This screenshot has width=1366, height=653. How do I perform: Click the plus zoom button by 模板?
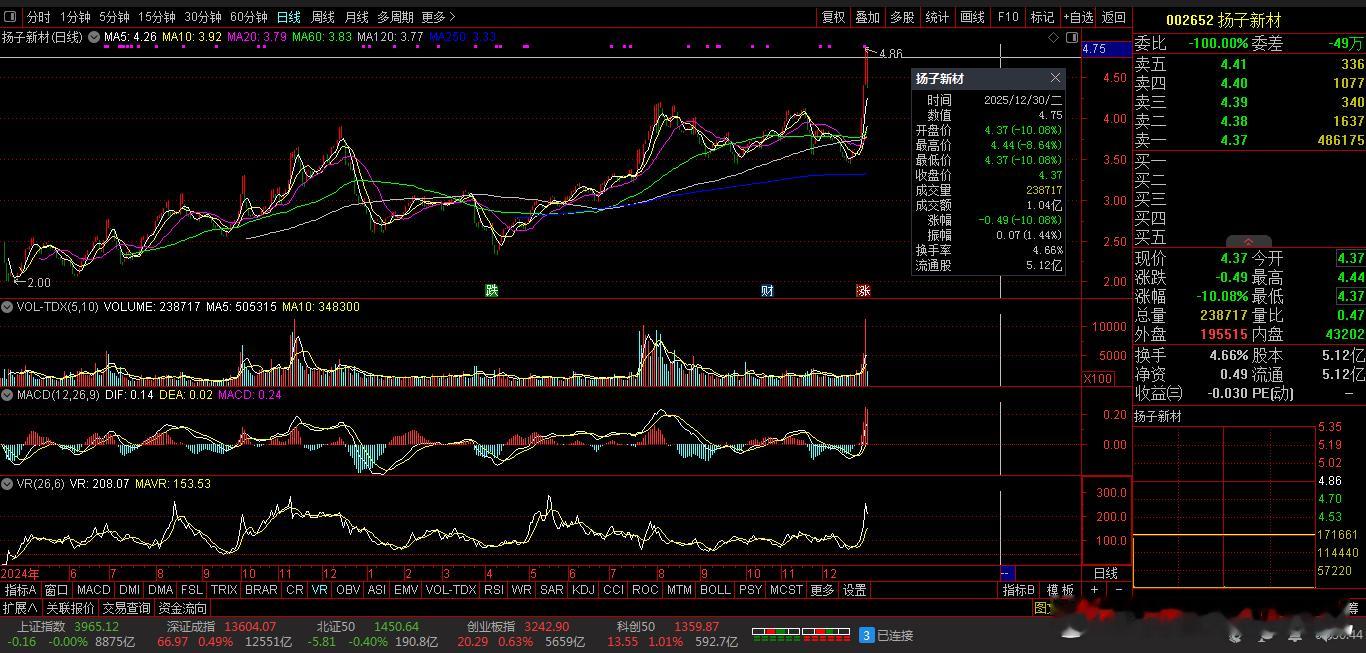coord(1094,590)
